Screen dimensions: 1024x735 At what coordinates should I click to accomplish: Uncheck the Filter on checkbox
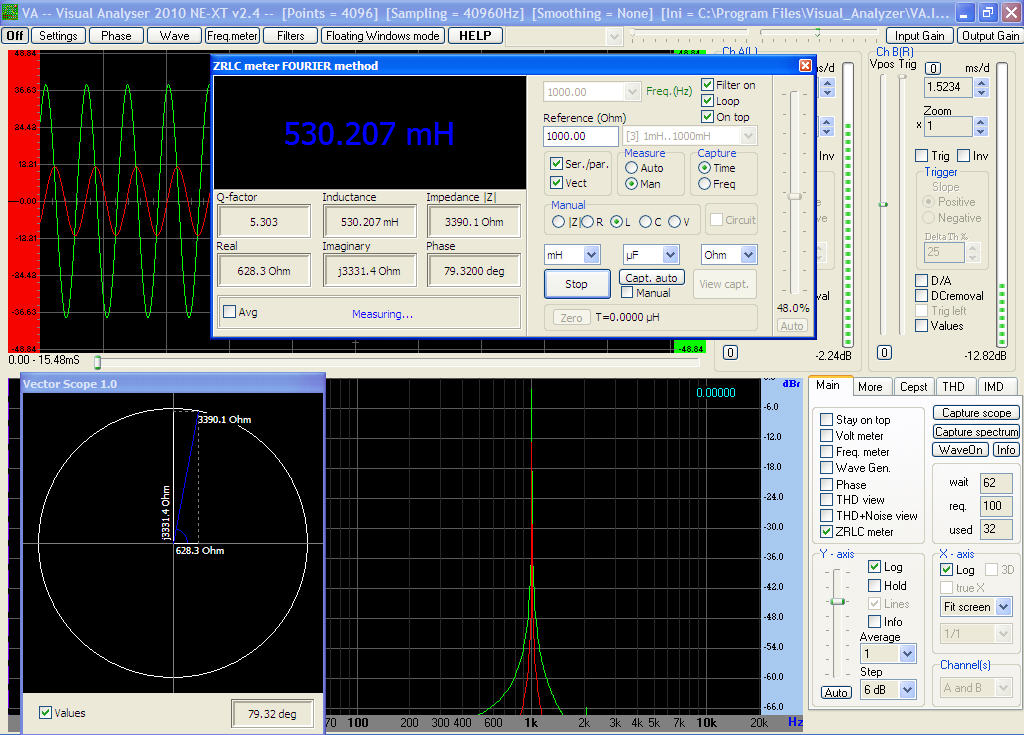coord(708,85)
